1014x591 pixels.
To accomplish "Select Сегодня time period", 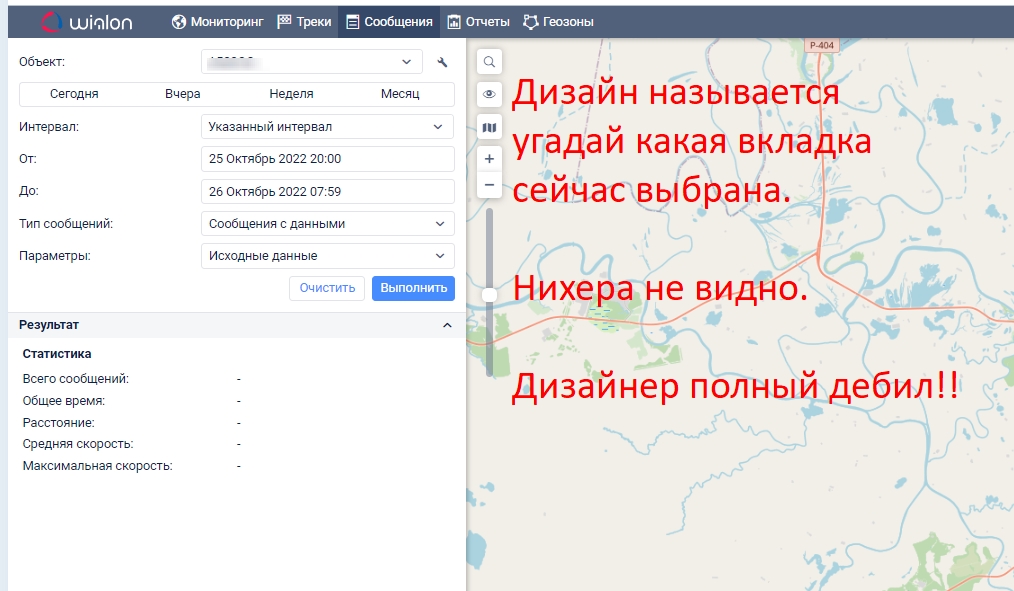I will pyautogui.click(x=74, y=94).
